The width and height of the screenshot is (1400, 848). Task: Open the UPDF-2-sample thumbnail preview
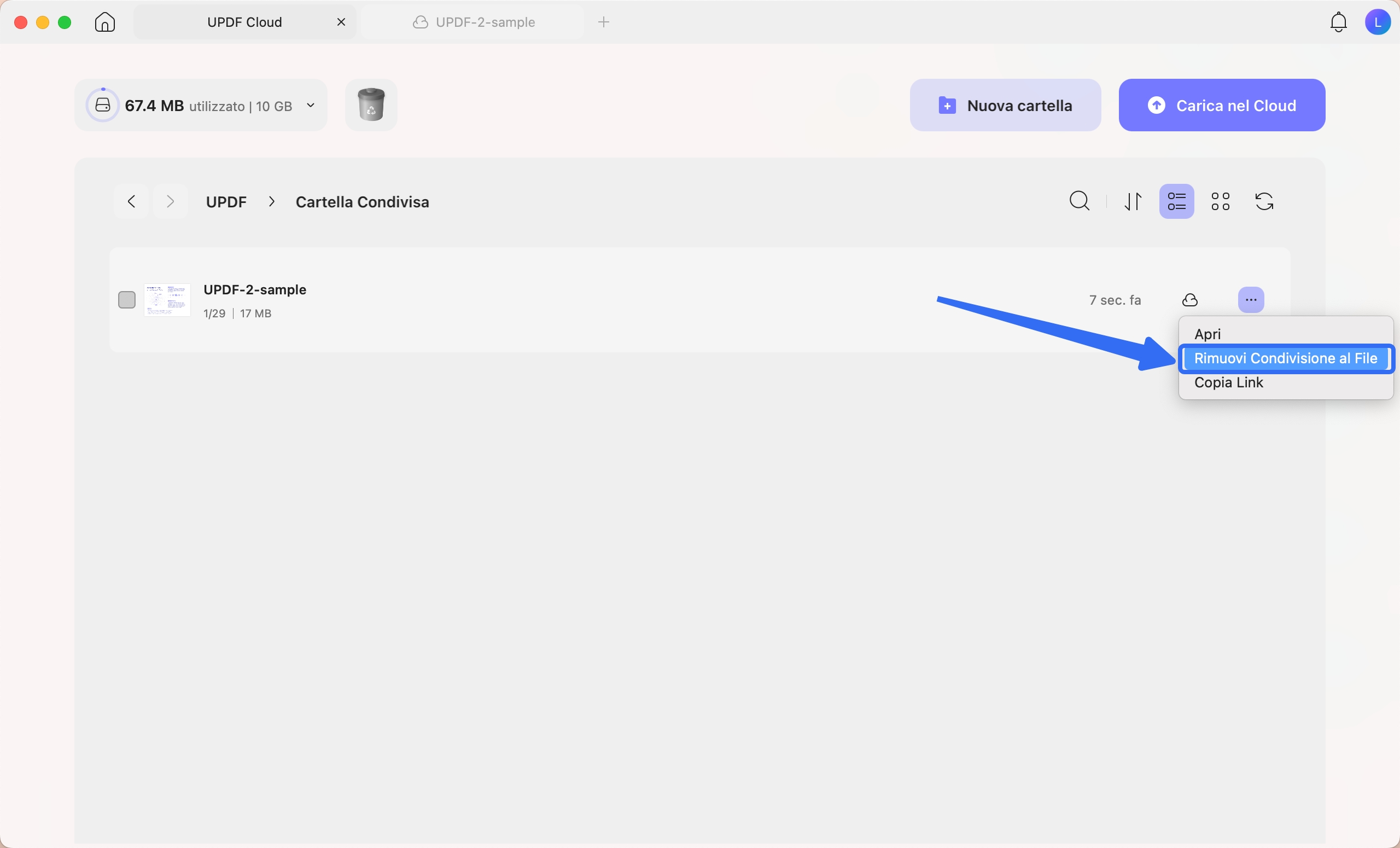tap(167, 300)
